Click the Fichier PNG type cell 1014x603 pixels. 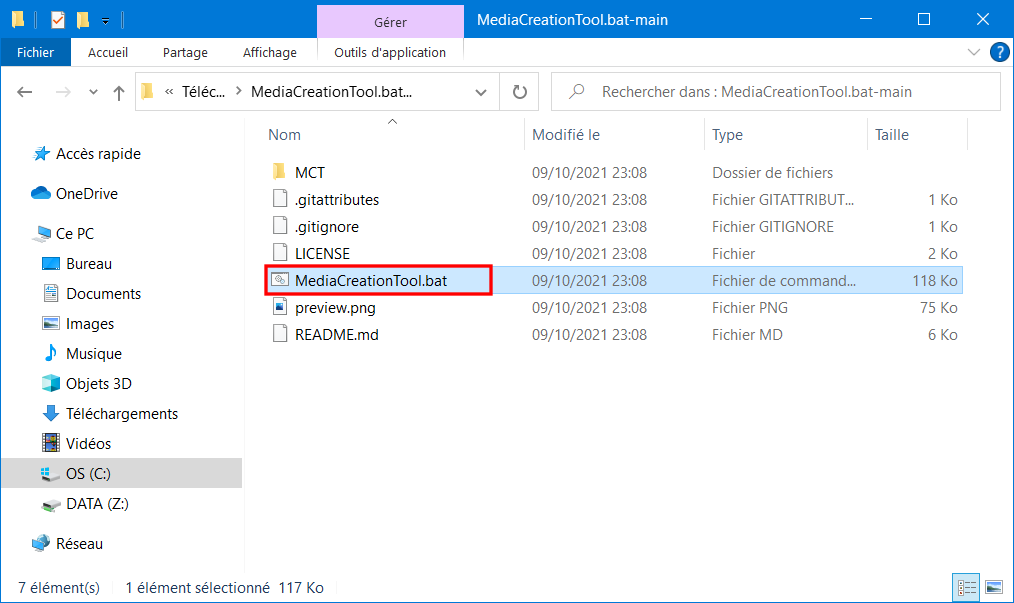pos(750,308)
